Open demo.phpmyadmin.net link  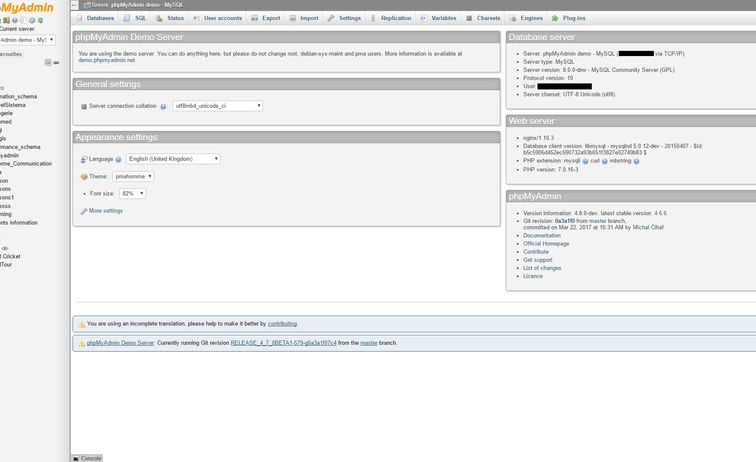pos(107,60)
